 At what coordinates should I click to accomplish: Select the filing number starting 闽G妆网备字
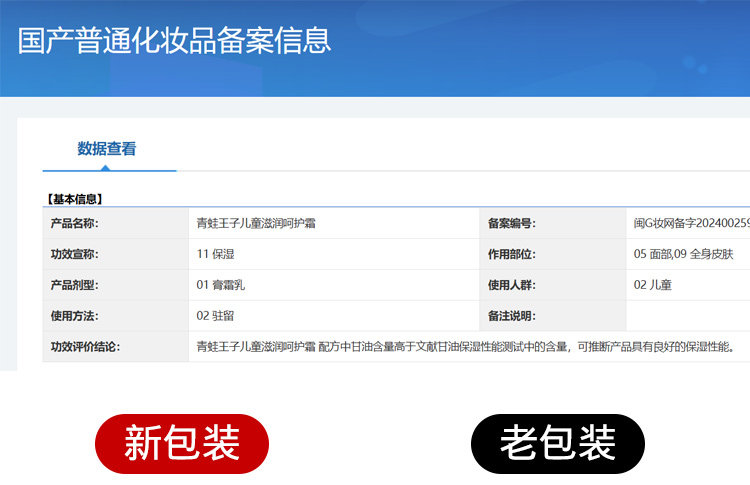692,223
